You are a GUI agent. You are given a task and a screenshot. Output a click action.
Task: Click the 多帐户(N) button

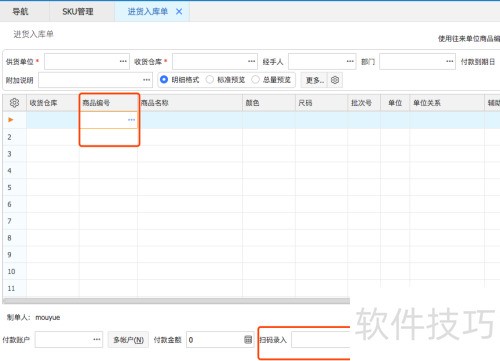coord(128,340)
